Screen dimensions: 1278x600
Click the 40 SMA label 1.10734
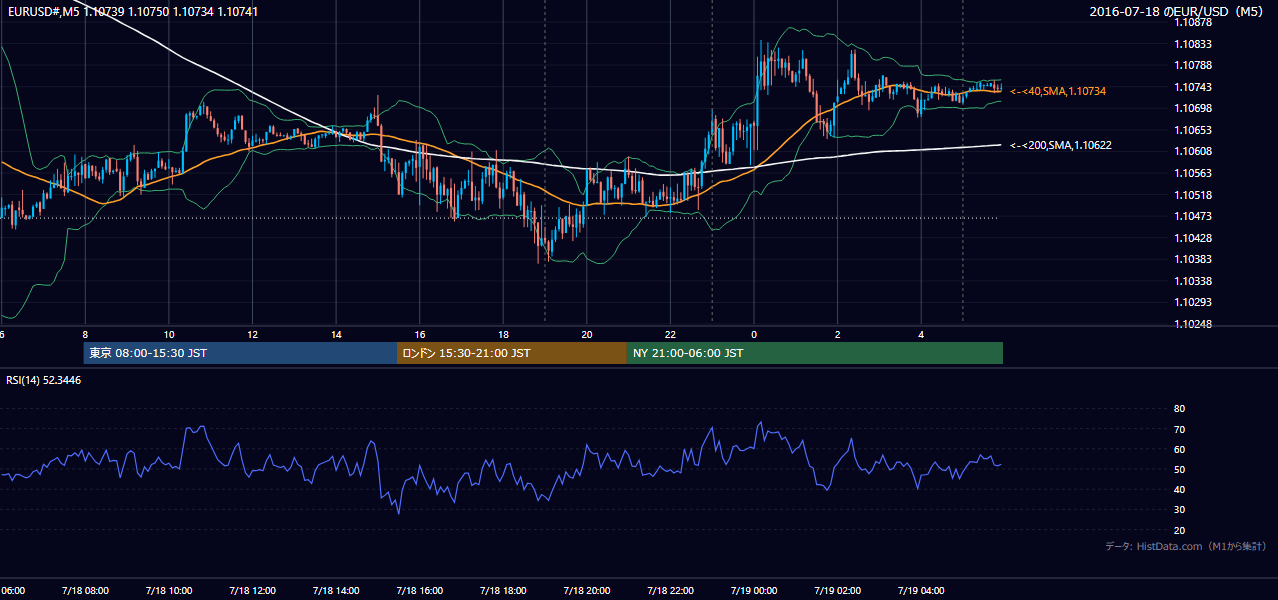pyautogui.click(x=1058, y=91)
